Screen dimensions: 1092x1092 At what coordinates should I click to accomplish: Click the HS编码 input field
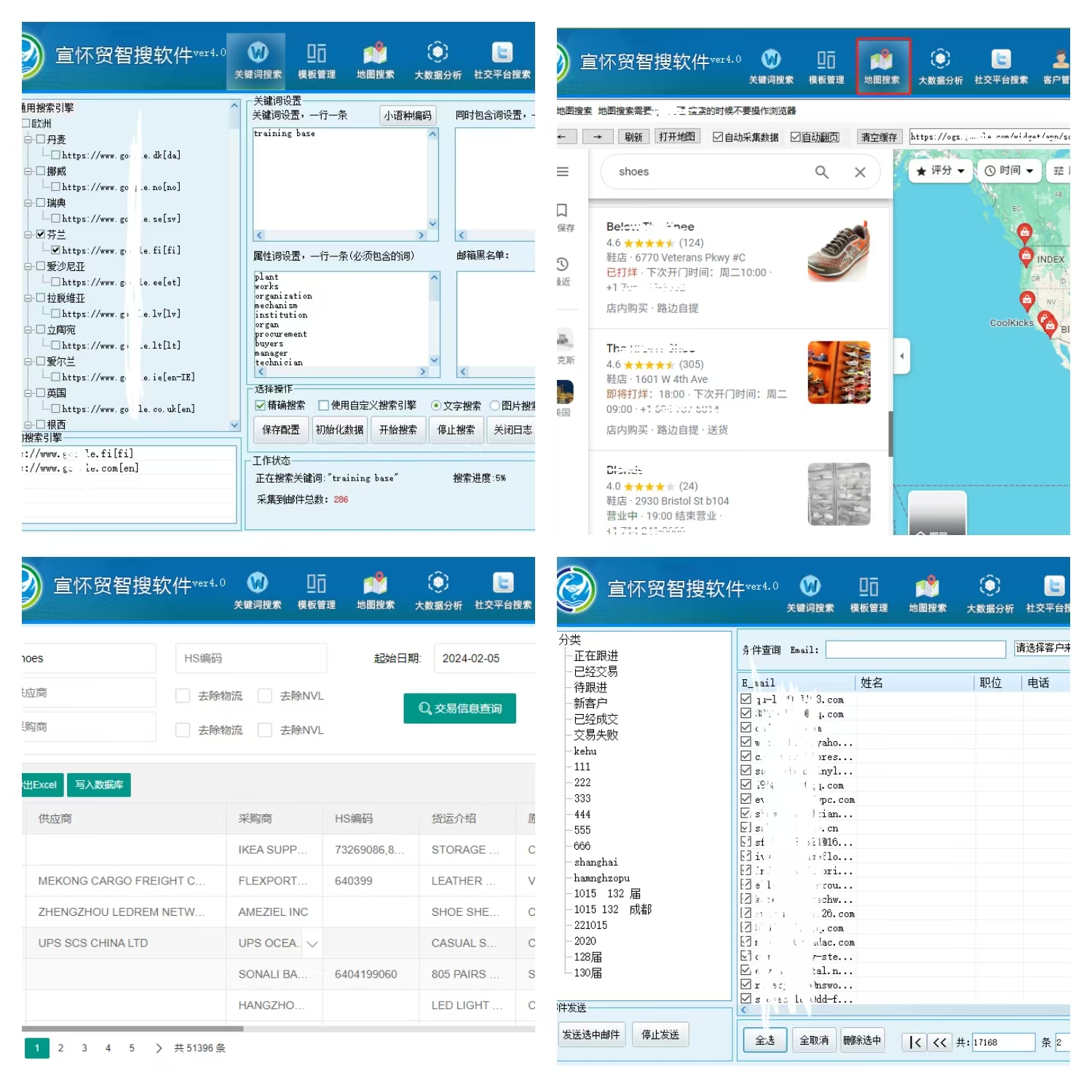pyautogui.click(x=250, y=658)
